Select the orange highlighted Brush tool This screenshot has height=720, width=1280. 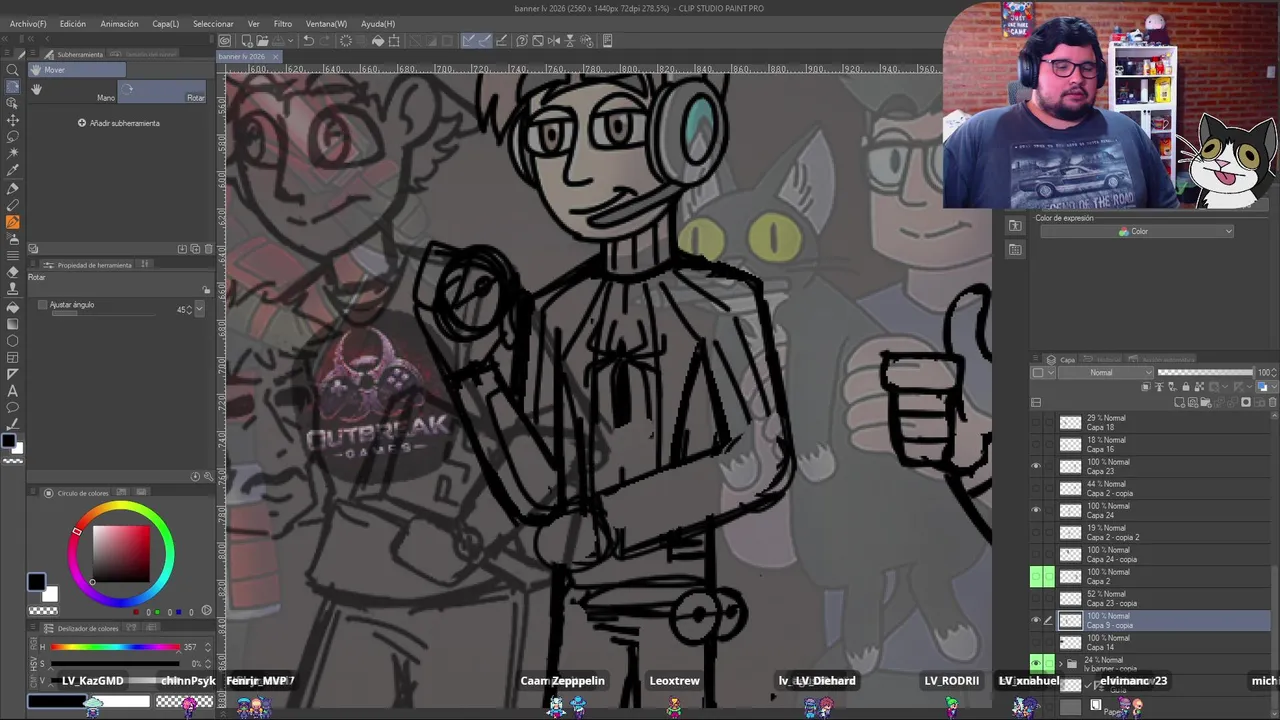pos(13,222)
